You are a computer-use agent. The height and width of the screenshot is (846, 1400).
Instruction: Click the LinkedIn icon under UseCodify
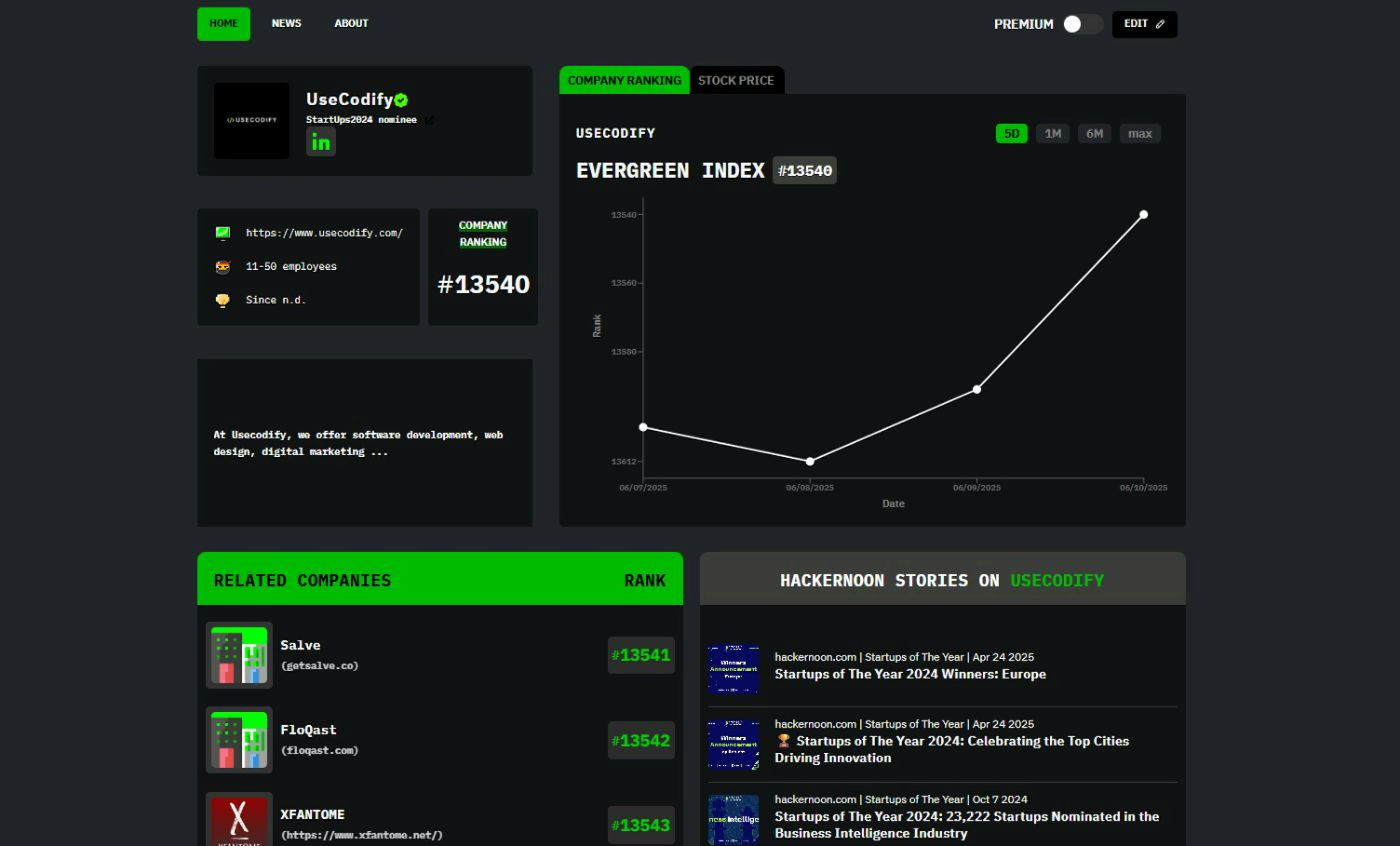tap(320, 142)
